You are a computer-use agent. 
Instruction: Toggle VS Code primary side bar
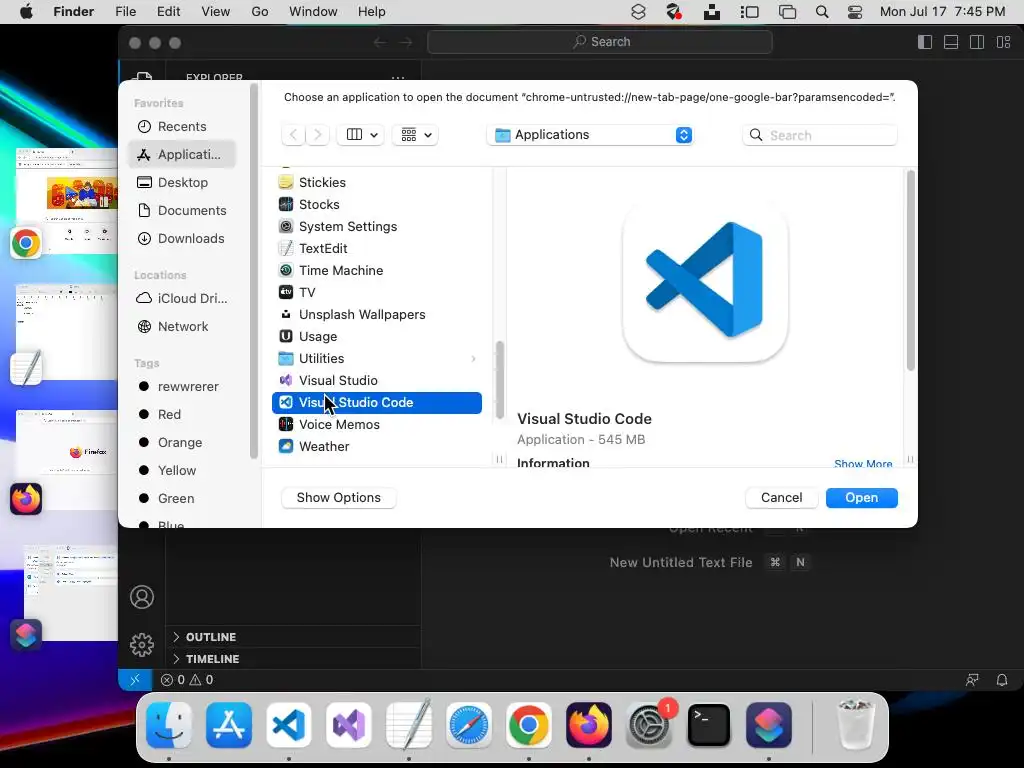(925, 42)
